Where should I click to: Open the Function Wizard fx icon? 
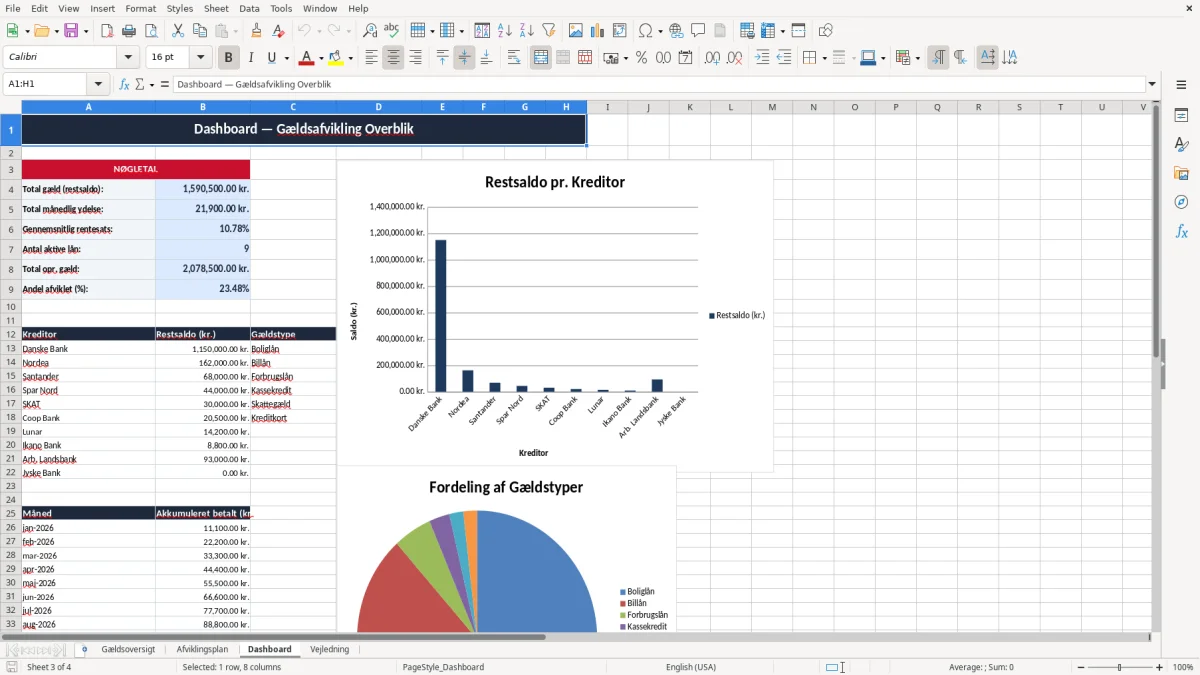(124, 84)
